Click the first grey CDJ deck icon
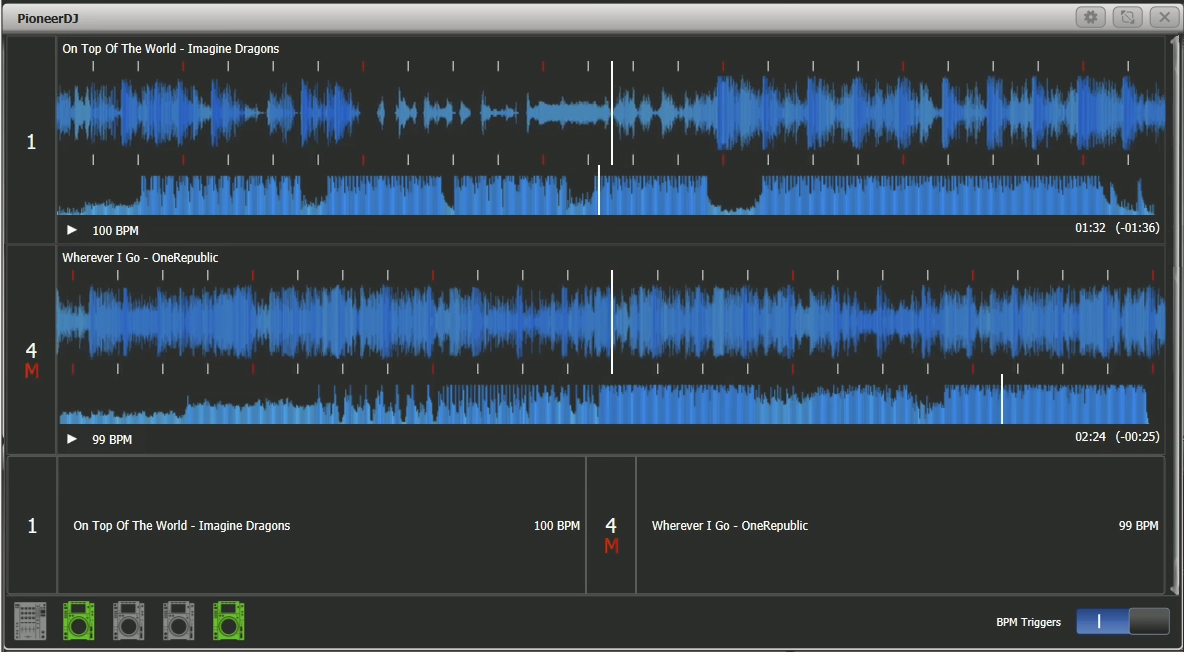1184x652 pixels. tap(130, 621)
